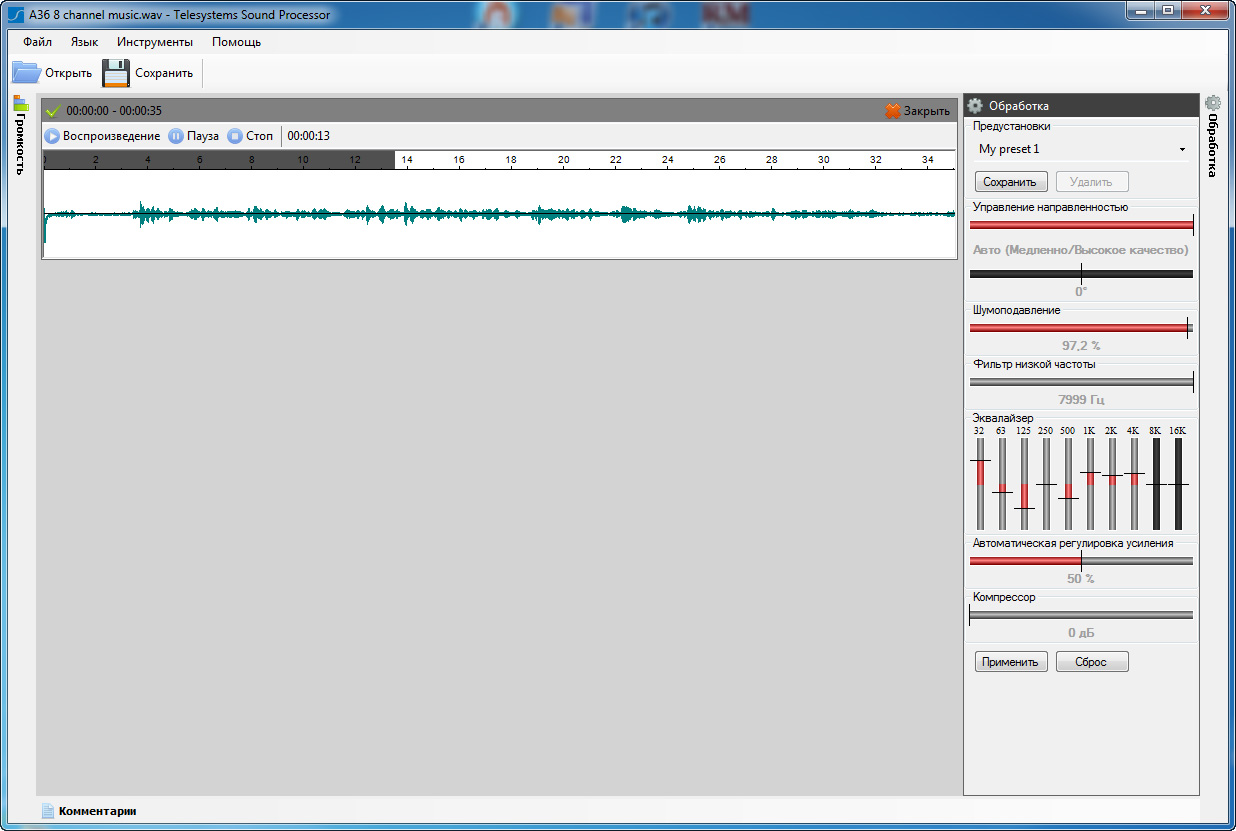
Task: Open the My preset 1 dropdown
Action: point(1082,149)
